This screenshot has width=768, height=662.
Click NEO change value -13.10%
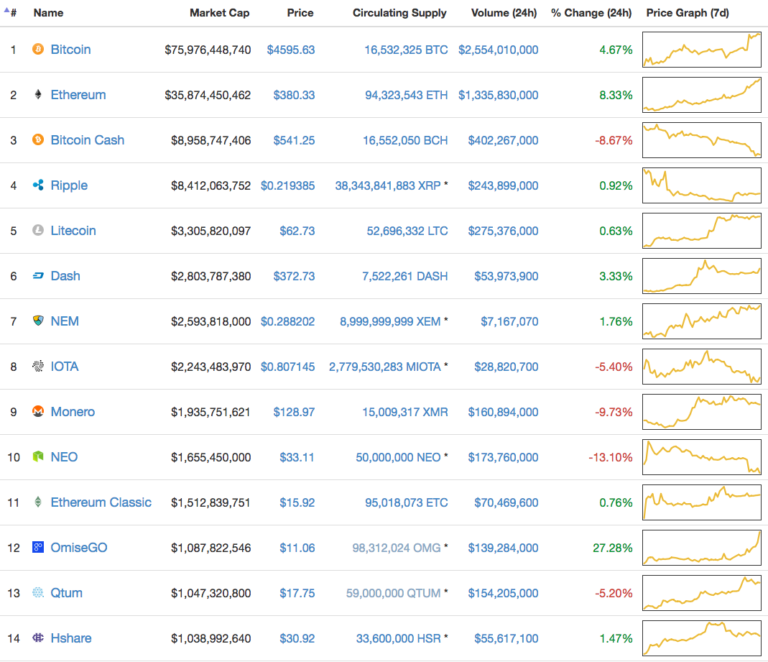(x=610, y=457)
